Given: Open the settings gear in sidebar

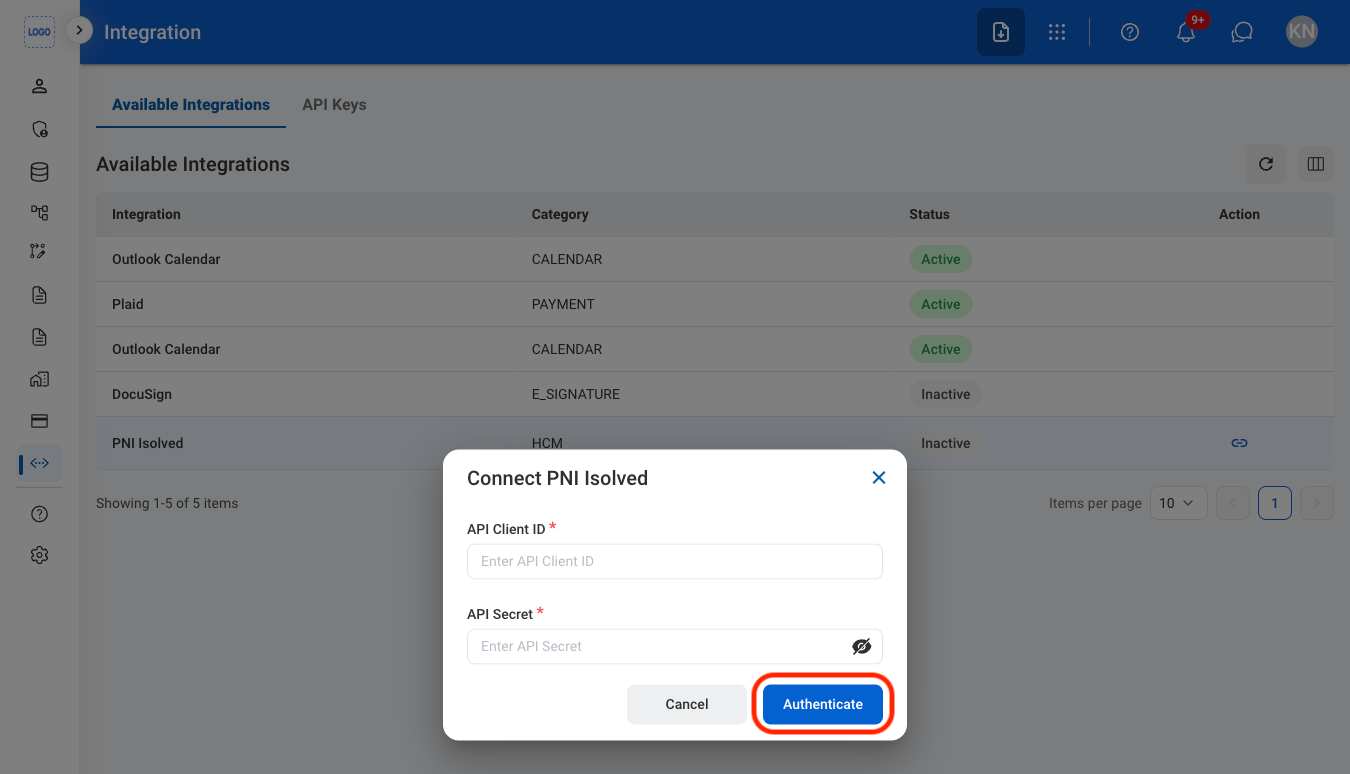Looking at the screenshot, I should click(39, 555).
